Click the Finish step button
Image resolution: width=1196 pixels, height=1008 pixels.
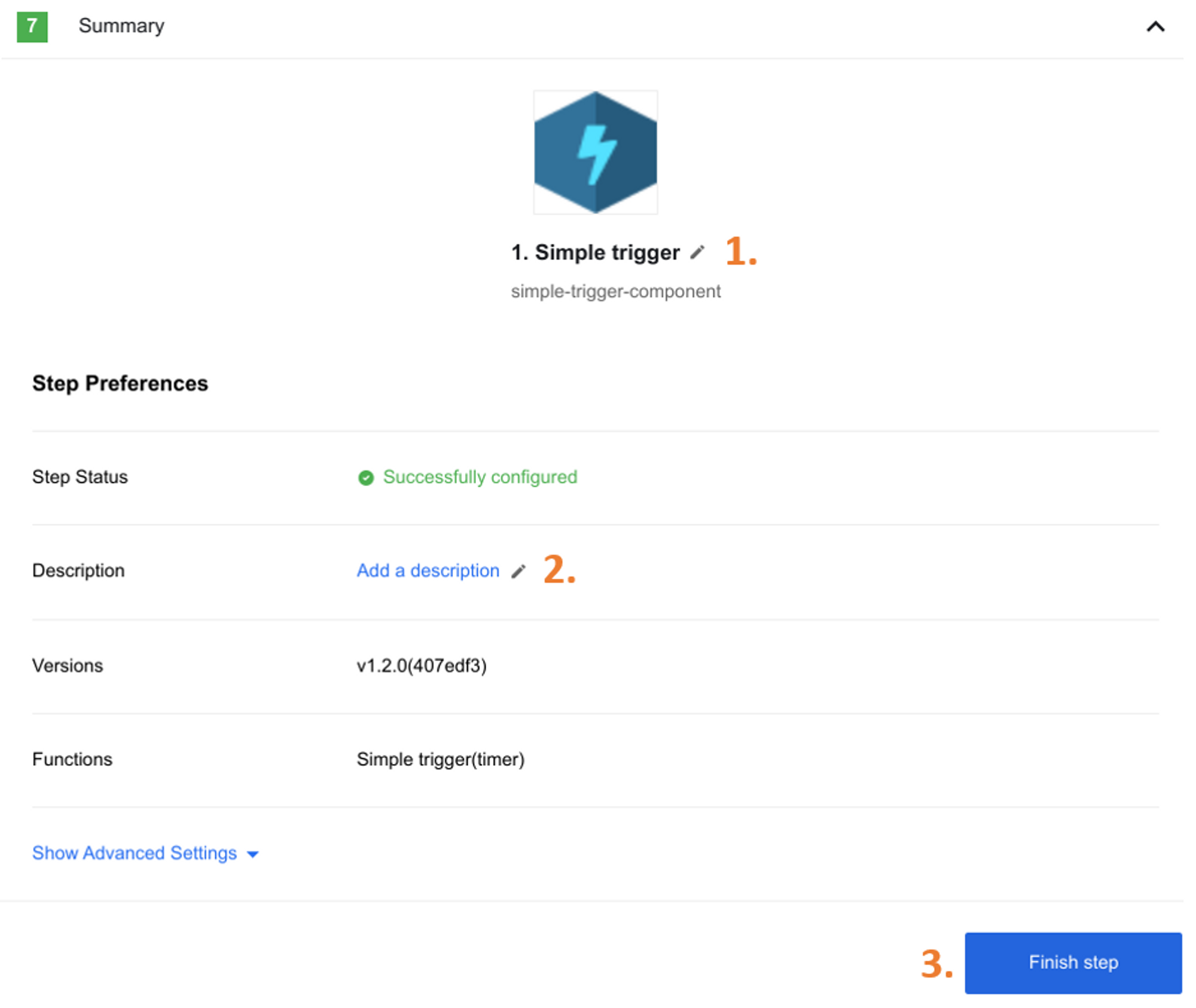pyautogui.click(x=1073, y=963)
